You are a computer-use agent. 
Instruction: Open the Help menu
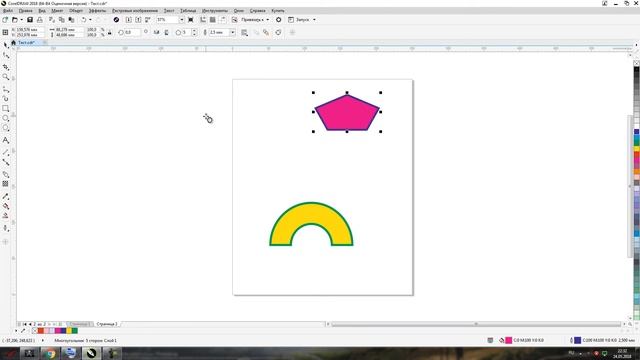click(x=258, y=11)
